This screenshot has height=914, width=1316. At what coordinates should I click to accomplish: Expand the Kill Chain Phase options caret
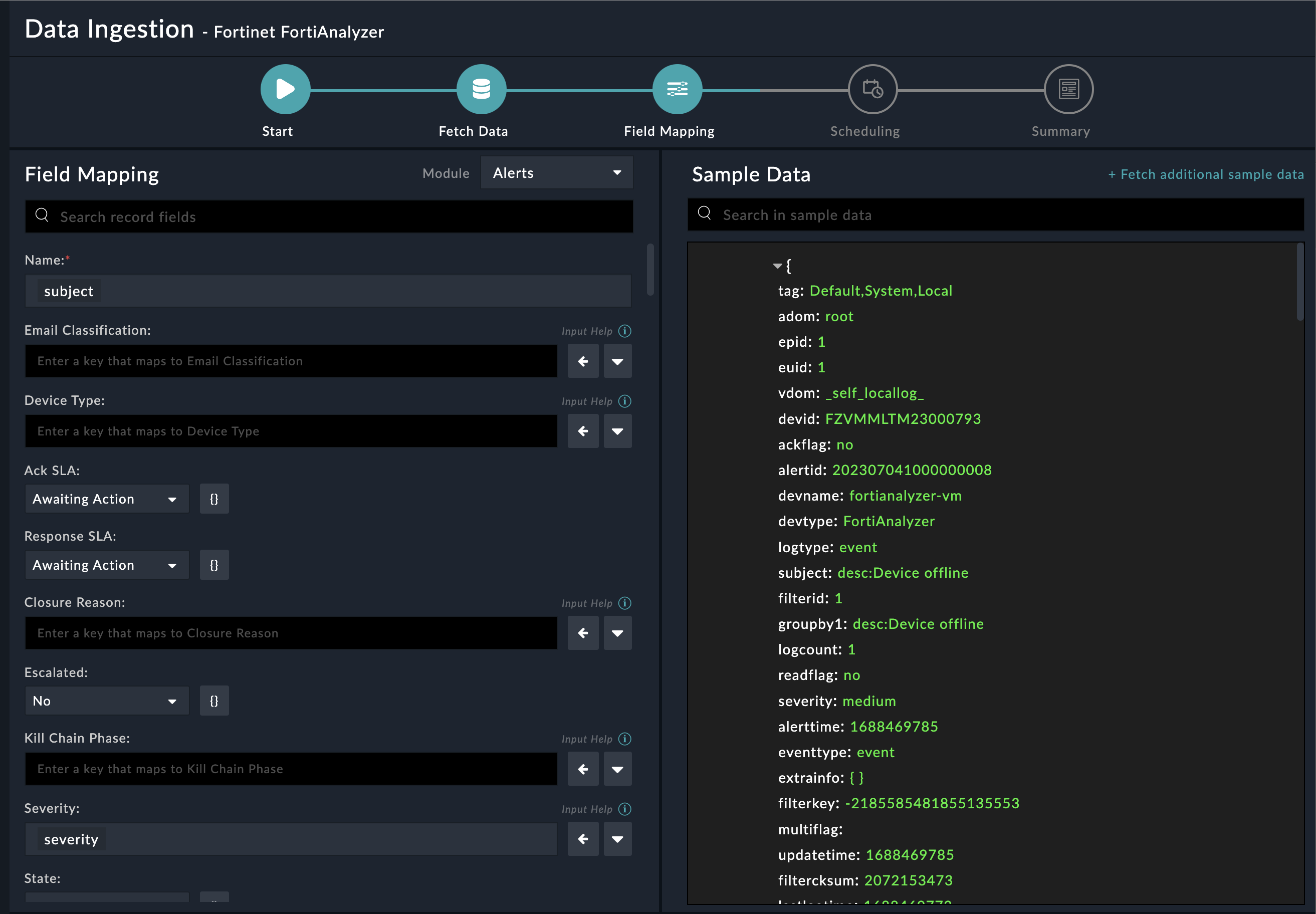coord(617,769)
